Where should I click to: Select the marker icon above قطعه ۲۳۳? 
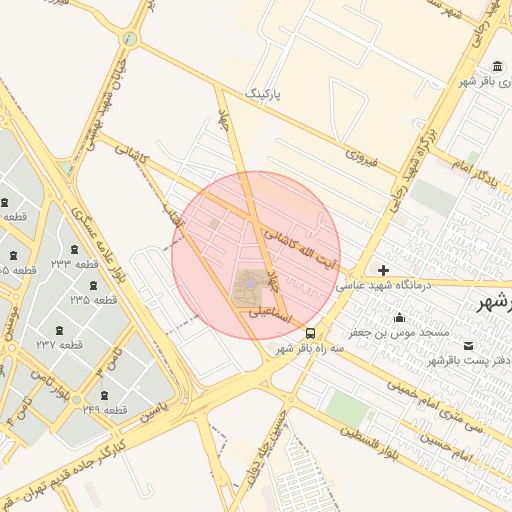(74, 249)
